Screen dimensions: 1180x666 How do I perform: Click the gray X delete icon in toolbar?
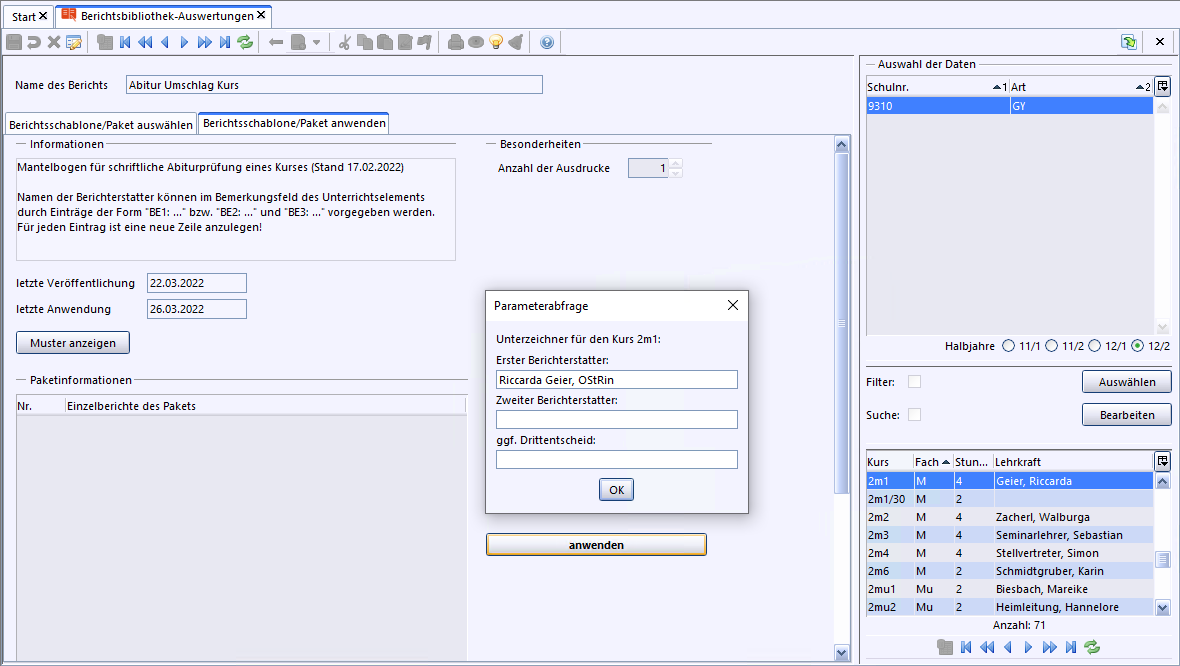[54, 42]
